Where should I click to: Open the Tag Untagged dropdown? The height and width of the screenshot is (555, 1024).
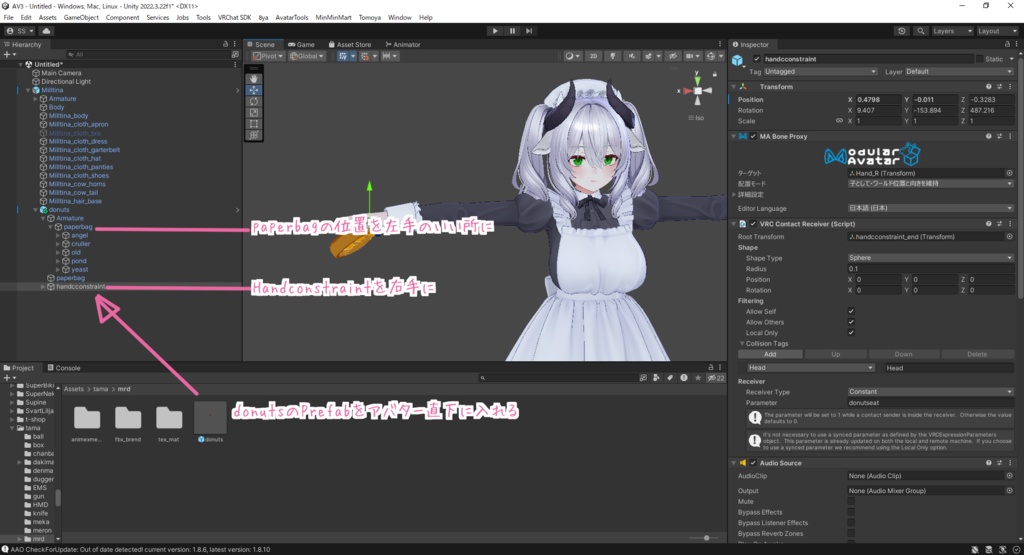(x=820, y=71)
